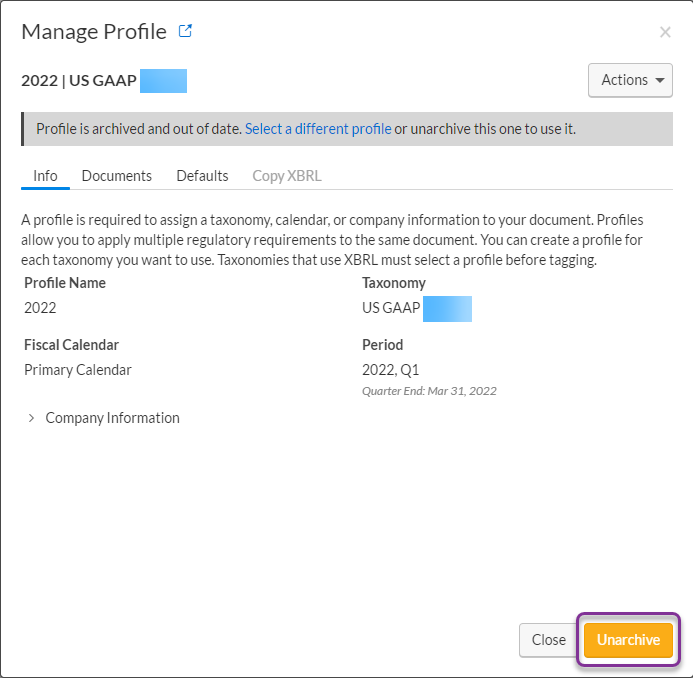Click the Company Information section label
Viewport: 693px width, 678px height.
coord(112,418)
